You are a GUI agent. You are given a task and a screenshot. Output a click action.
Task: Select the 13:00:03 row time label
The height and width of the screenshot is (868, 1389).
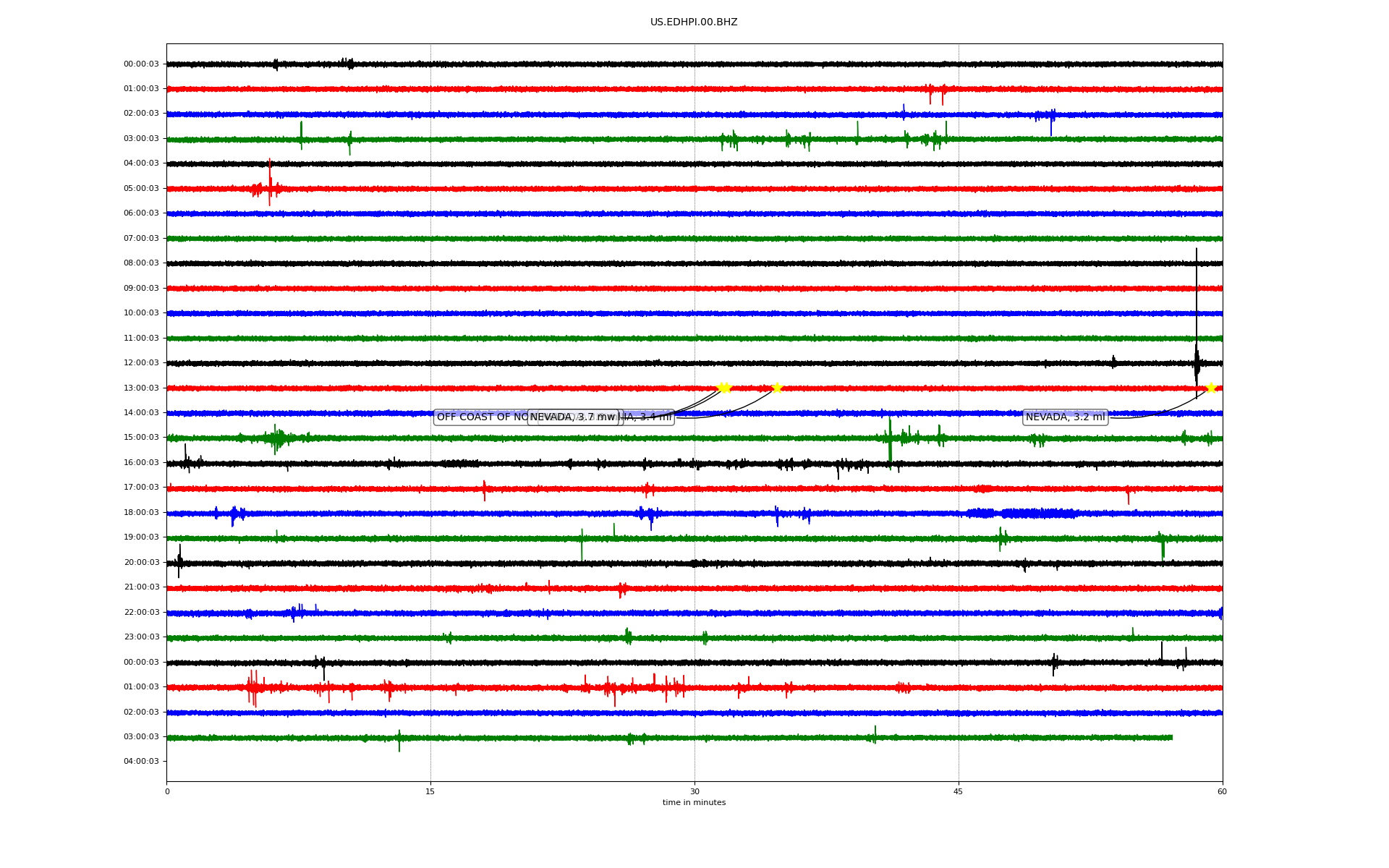point(141,388)
